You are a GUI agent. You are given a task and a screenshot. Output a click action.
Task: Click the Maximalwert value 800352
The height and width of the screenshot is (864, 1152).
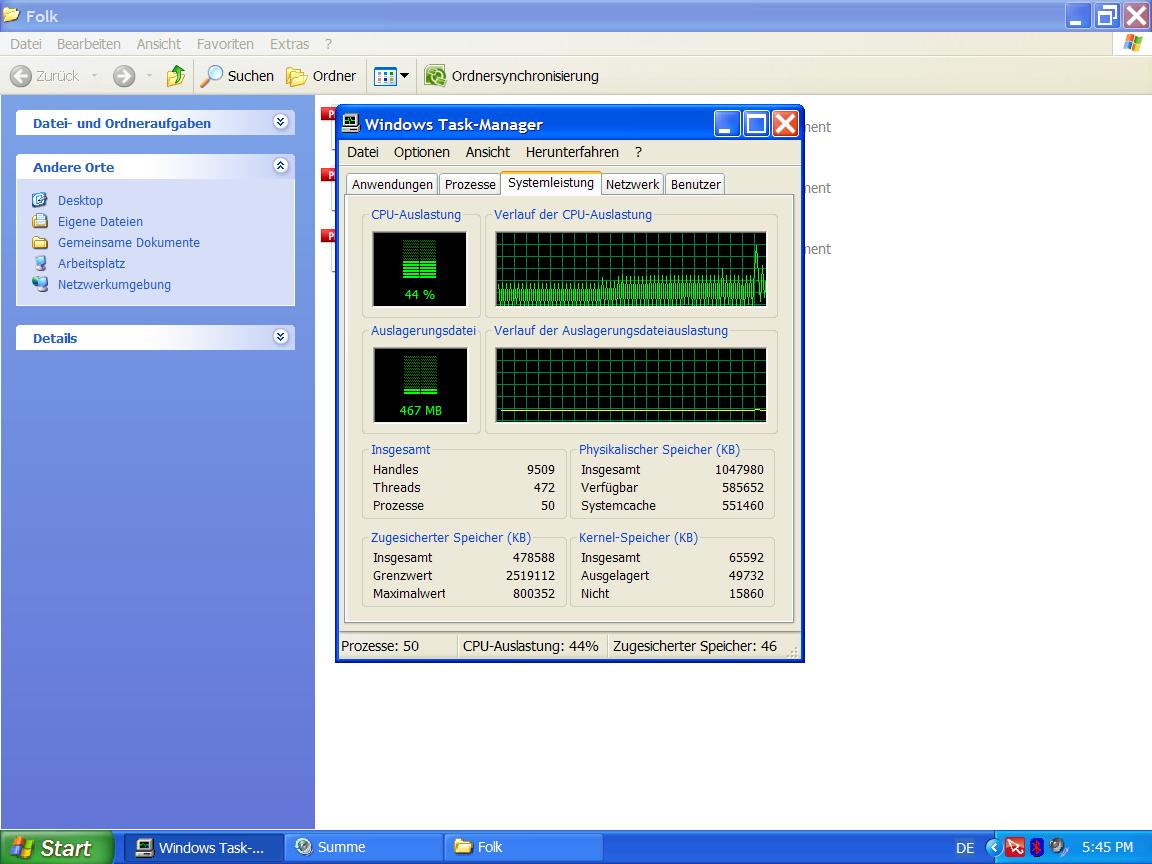tap(534, 594)
